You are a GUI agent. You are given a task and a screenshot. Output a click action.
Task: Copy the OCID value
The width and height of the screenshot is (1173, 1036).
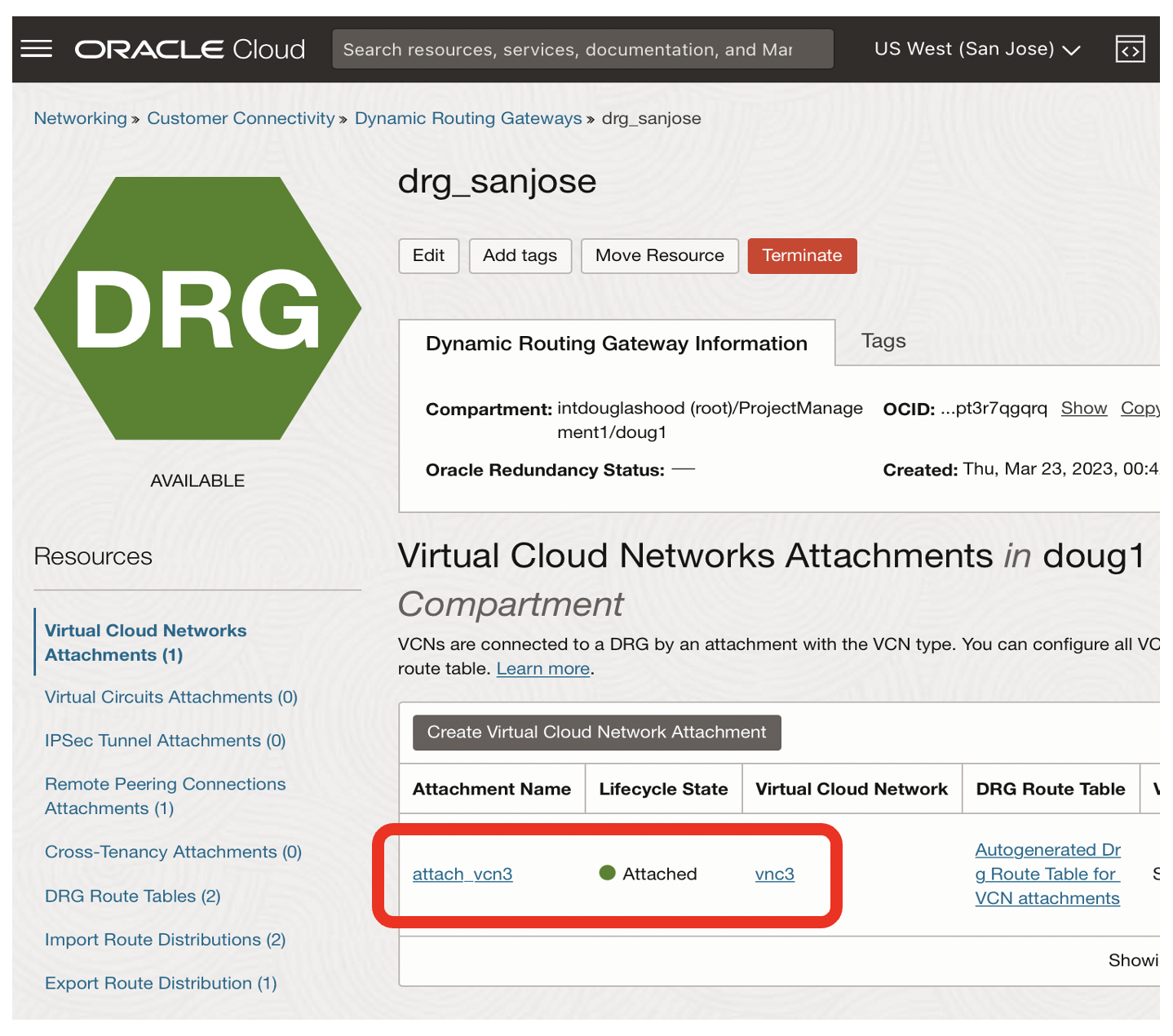pos(1140,408)
